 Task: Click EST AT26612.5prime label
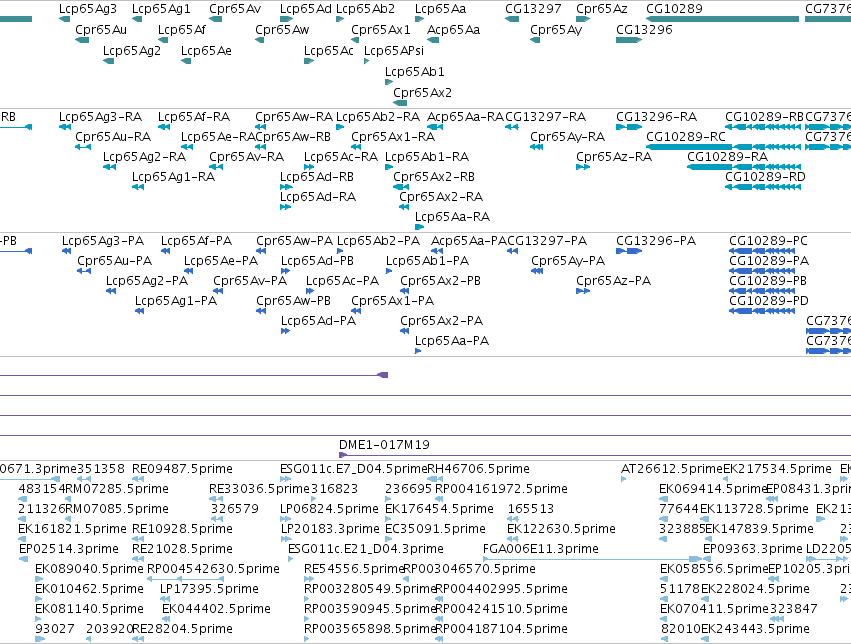click(672, 469)
